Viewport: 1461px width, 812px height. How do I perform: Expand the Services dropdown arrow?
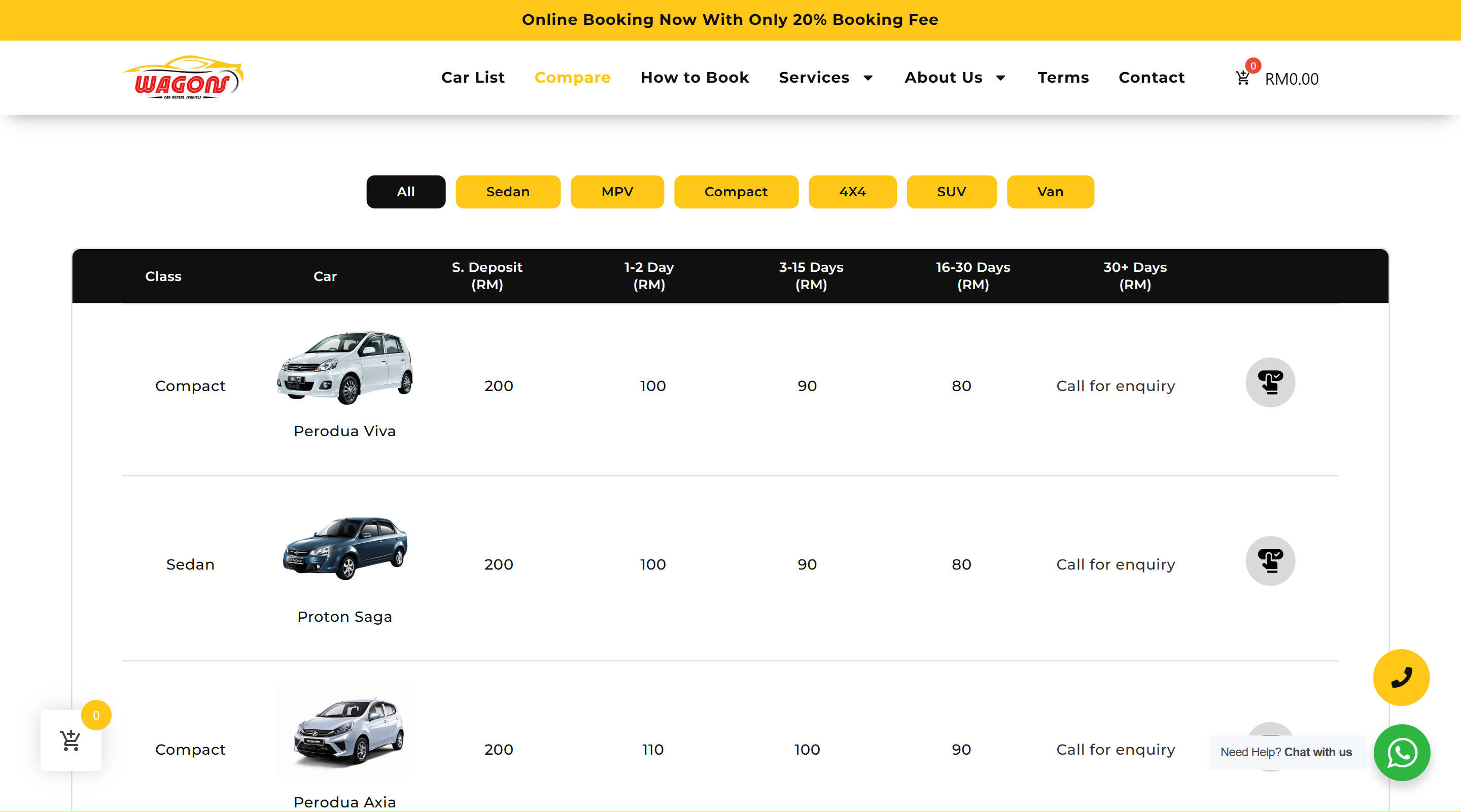click(x=868, y=78)
